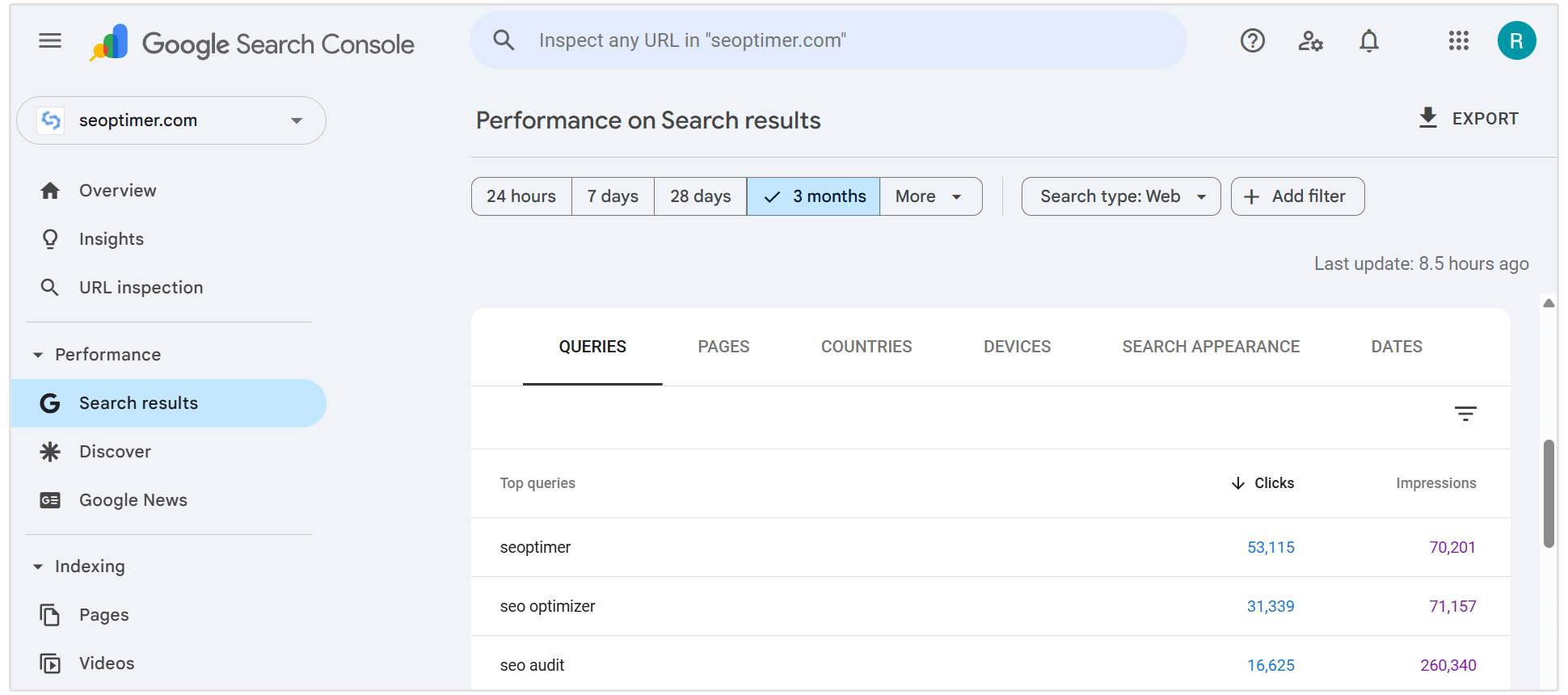Switch to the Pages tab
This screenshot has height=695, width=1568.
pyautogui.click(x=723, y=347)
